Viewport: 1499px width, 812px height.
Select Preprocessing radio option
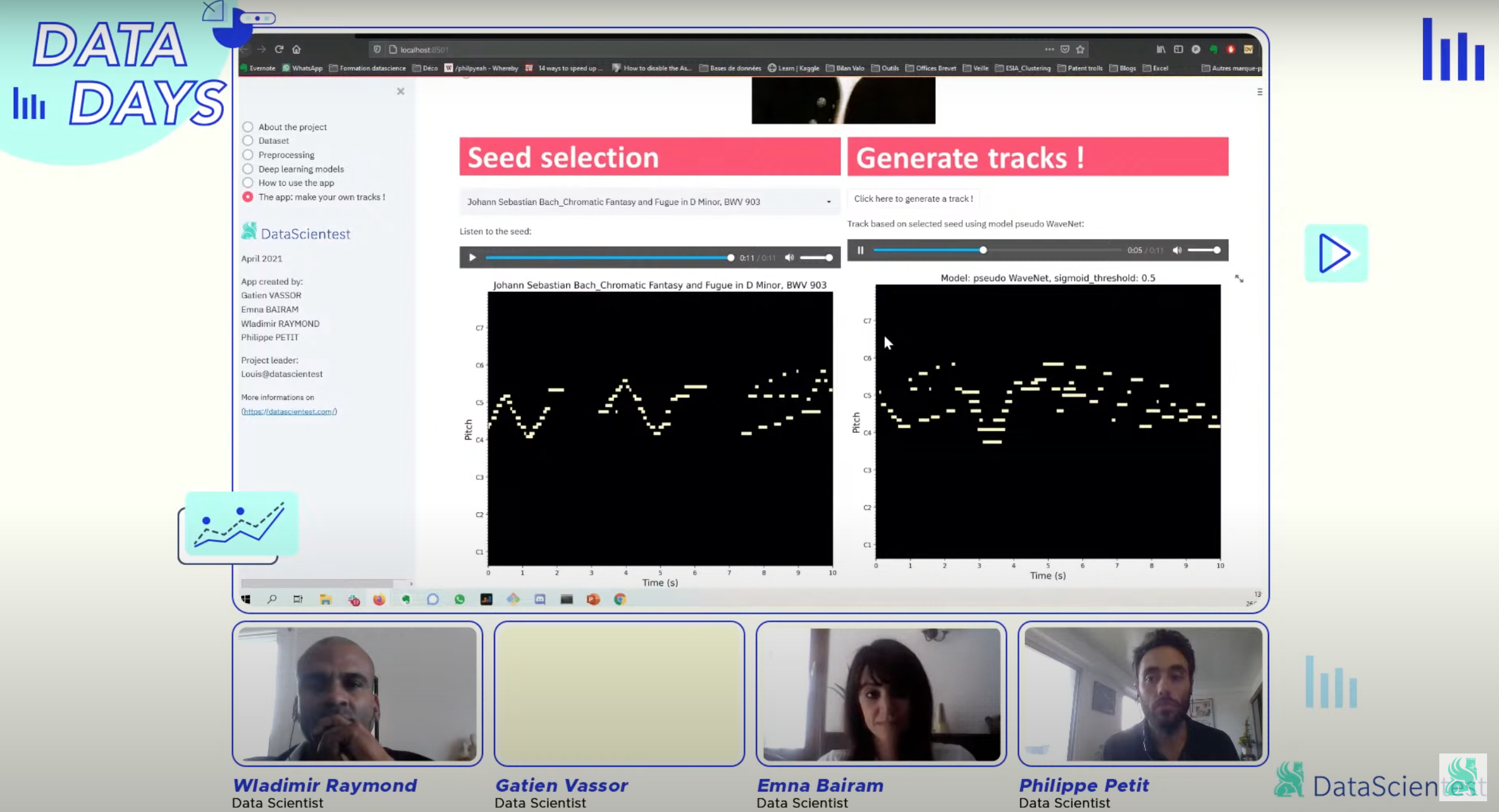(248, 155)
